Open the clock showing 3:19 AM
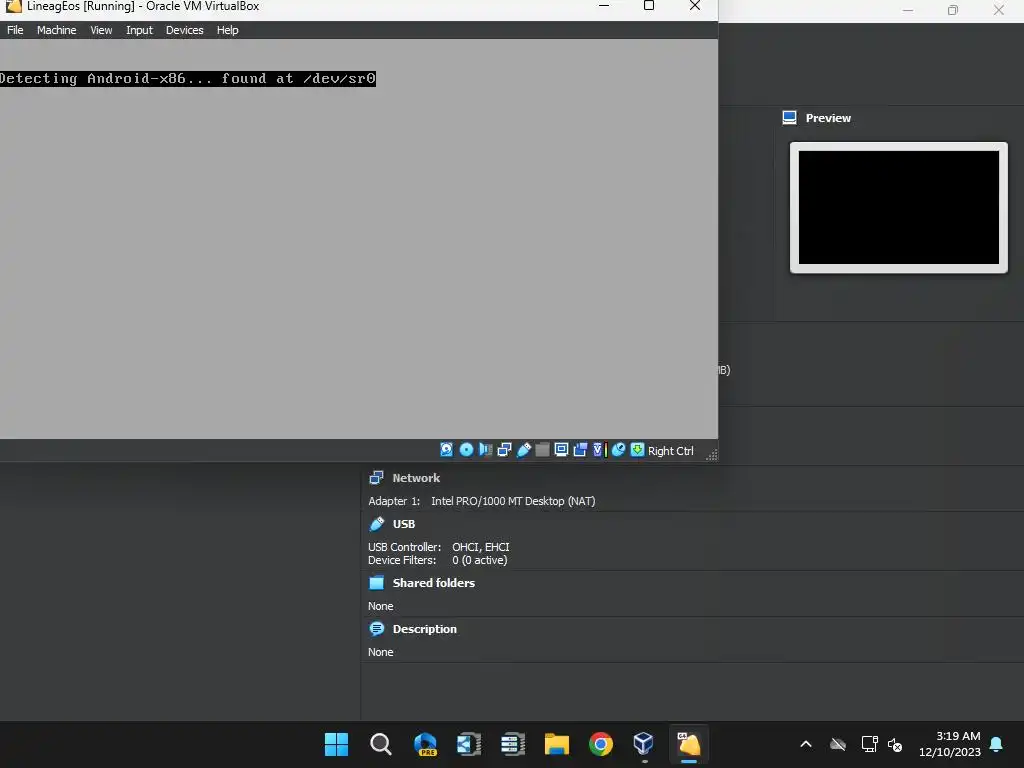The width and height of the screenshot is (1024, 768). pos(950,744)
